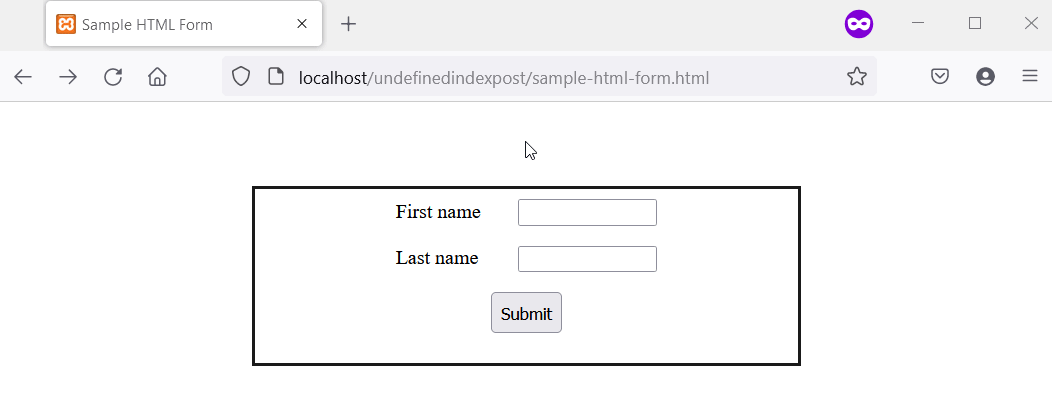Open a new tab
The height and width of the screenshot is (417, 1052).
point(348,24)
